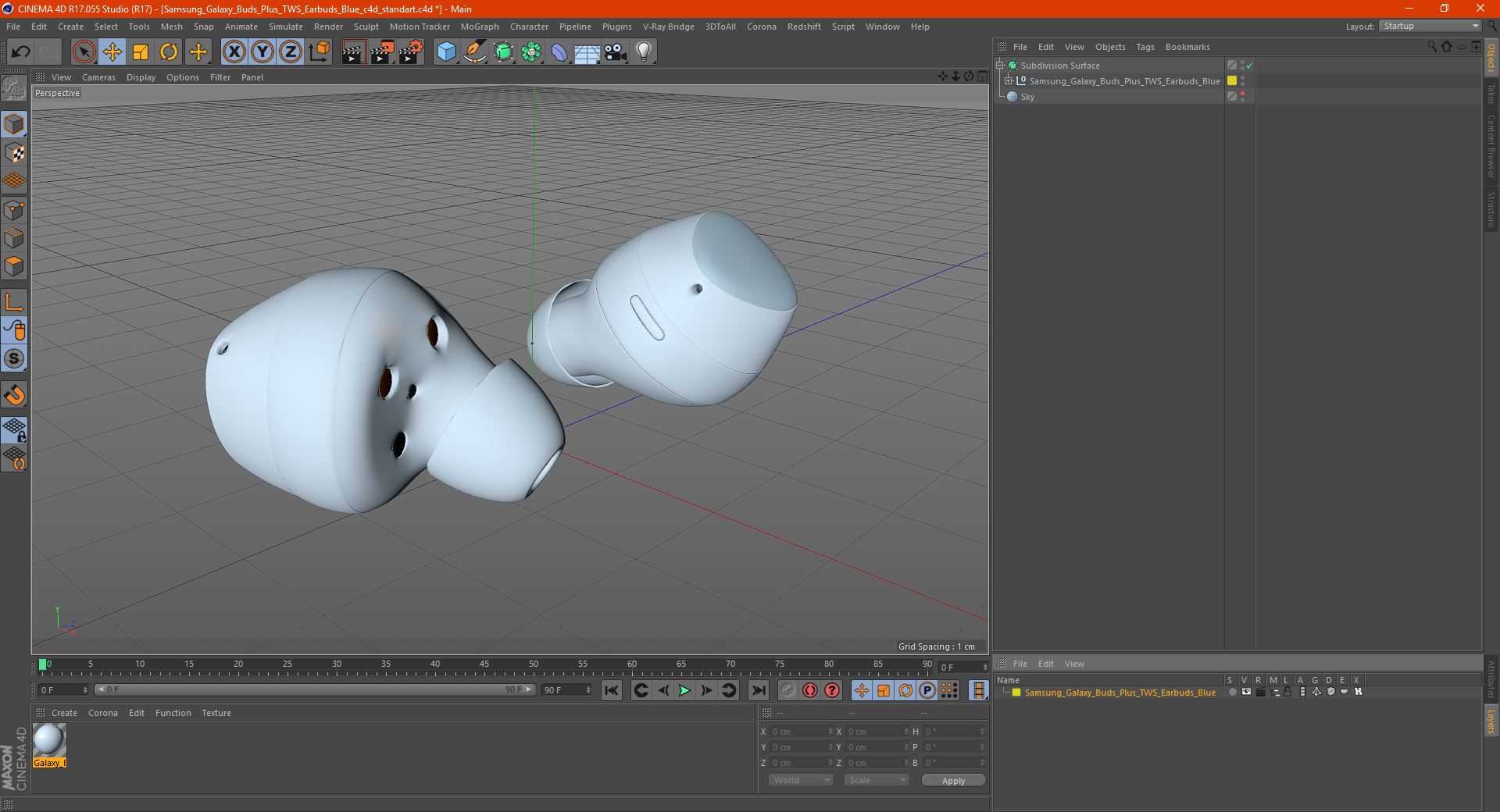This screenshot has height=812, width=1500.
Task: Click the Floor environment icon
Action: pyautogui.click(x=587, y=52)
